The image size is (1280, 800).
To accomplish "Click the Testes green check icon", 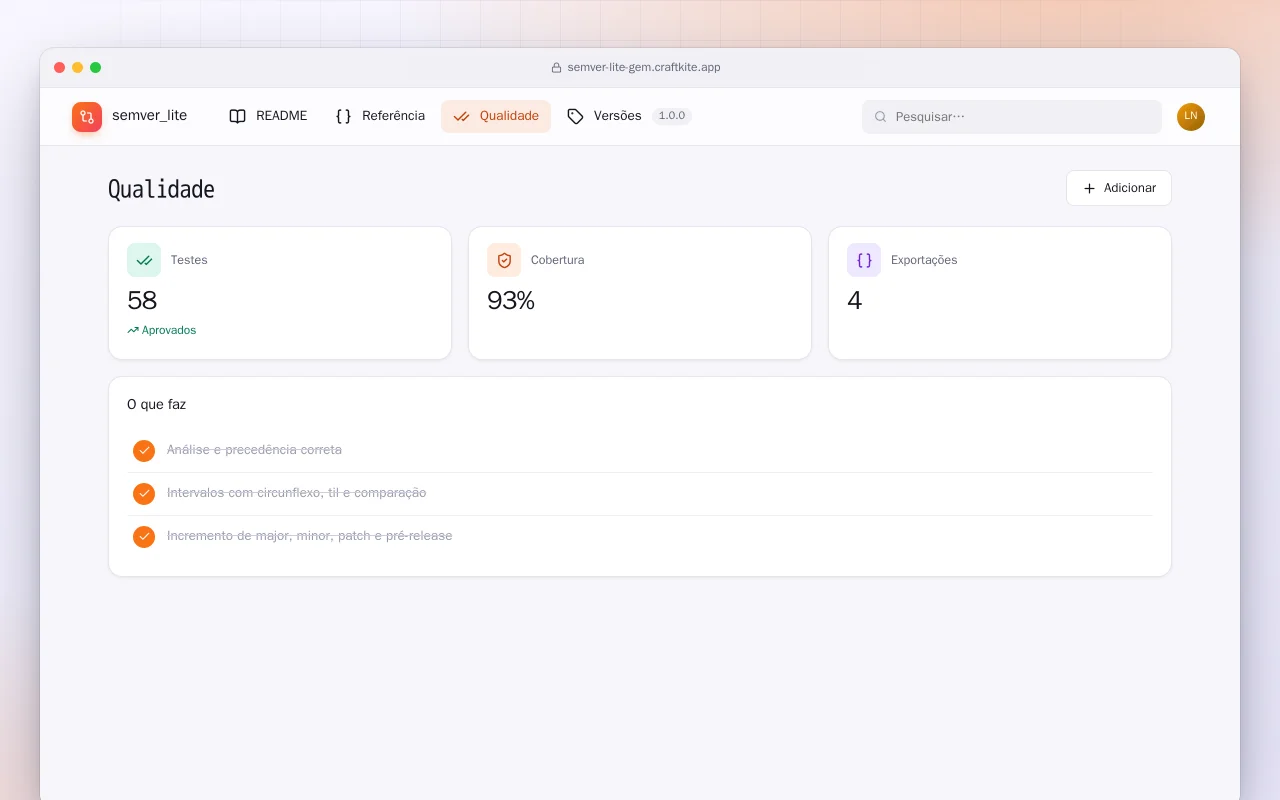I will 144,260.
